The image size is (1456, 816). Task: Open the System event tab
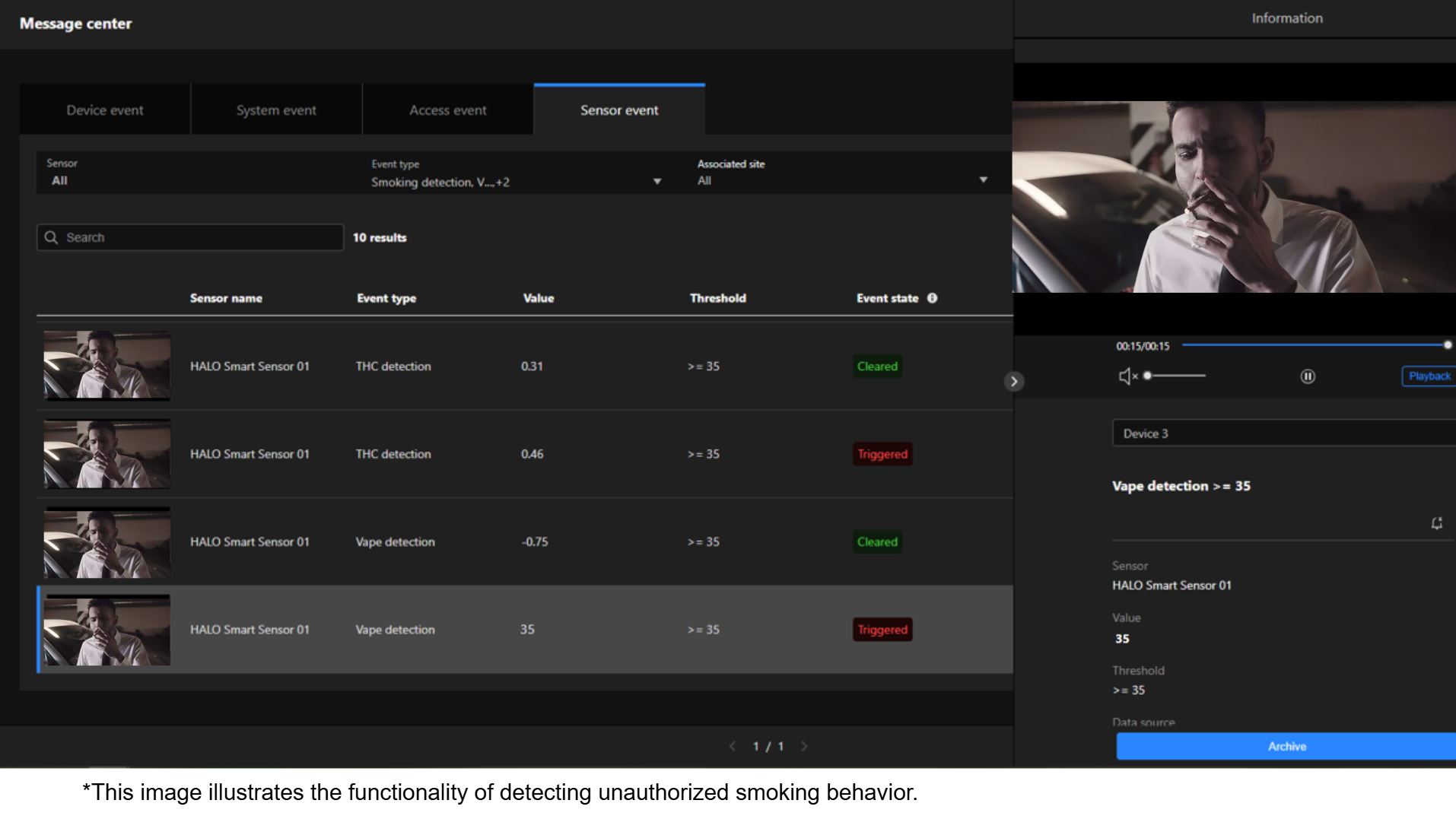276,110
